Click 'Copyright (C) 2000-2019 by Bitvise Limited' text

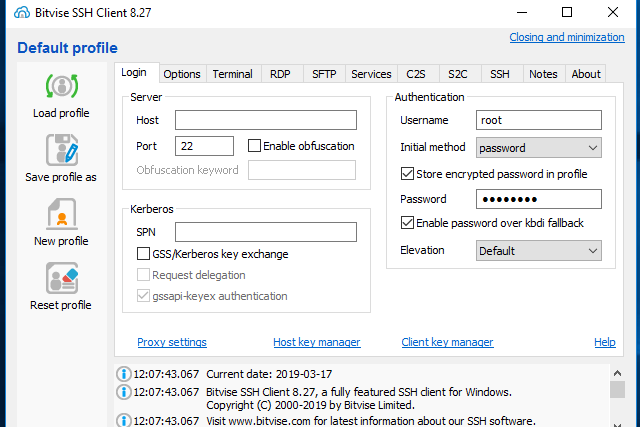[310, 405]
